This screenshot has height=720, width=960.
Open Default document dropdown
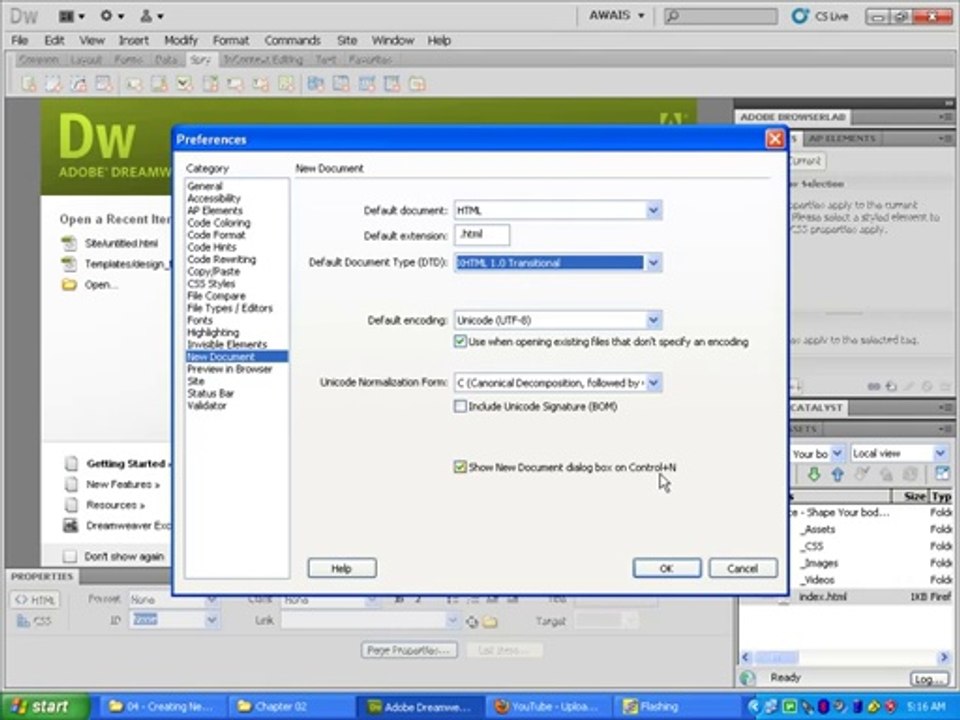(653, 210)
